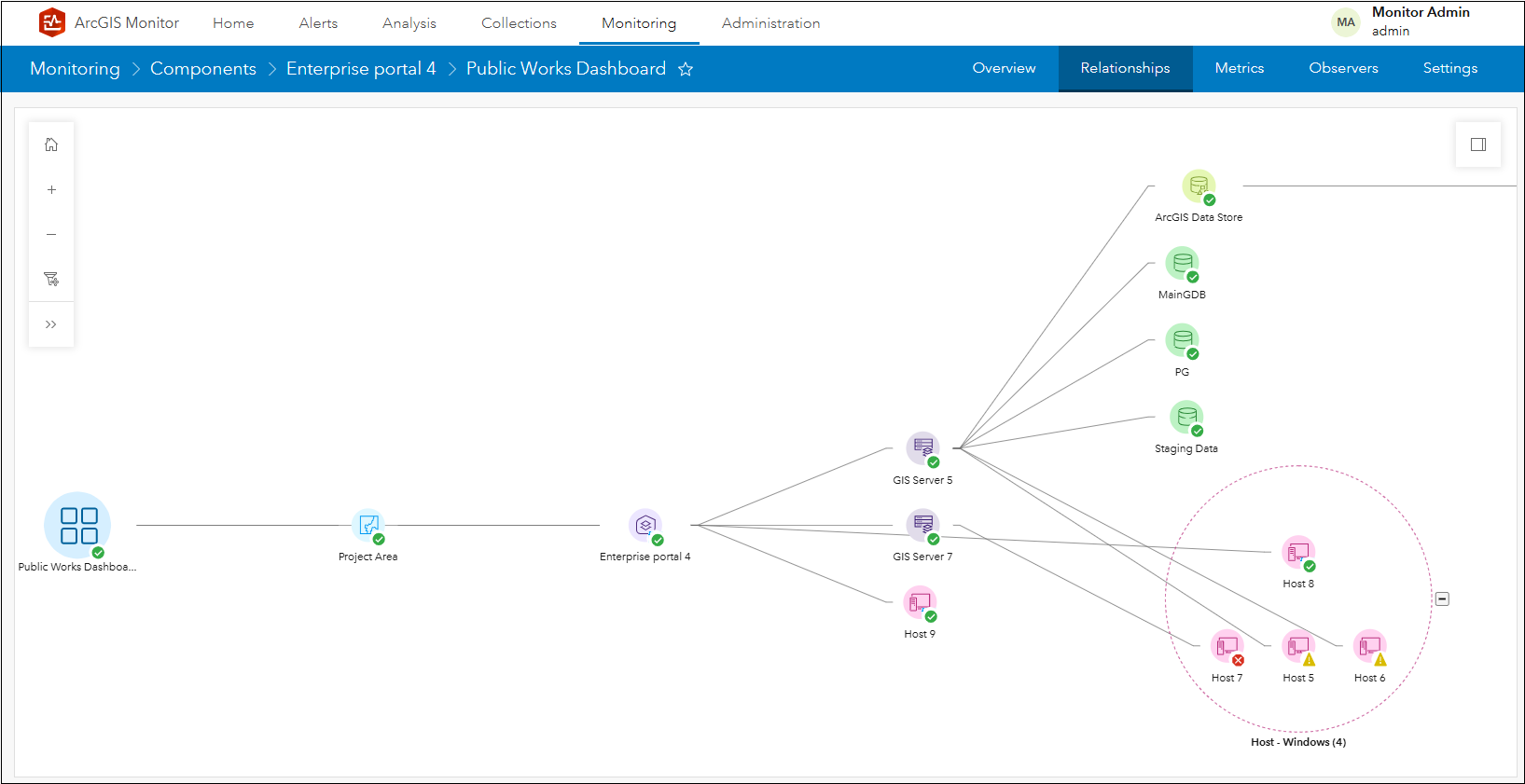Open the Collections menu
The width and height of the screenshot is (1525, 784).
pos(519,23)
